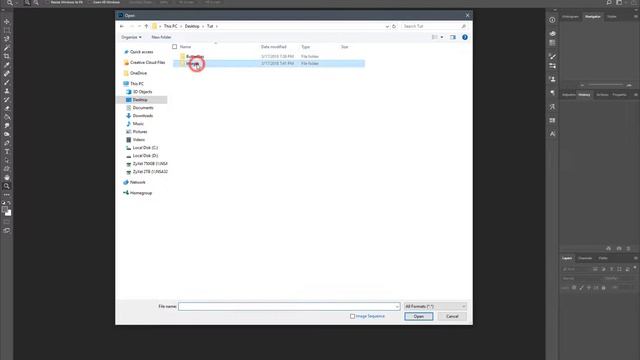The width and height of the screenshot is (640, 360).
Task: Click 'Desktop' in the address breadcrumb
Action: pyautogui.click(x=192, y=26)
